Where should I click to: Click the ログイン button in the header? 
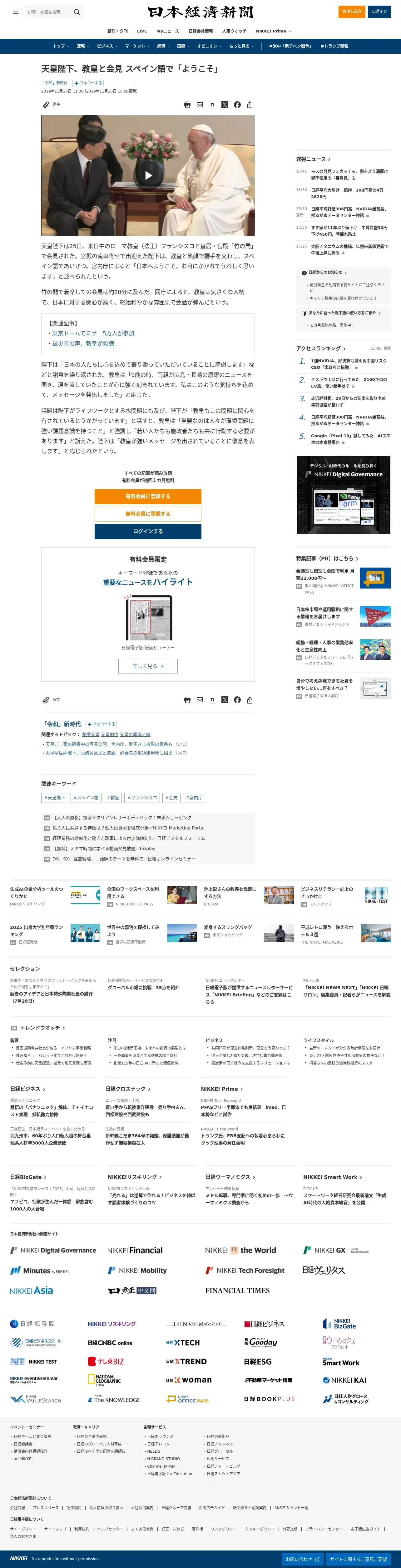click(379, 12)
